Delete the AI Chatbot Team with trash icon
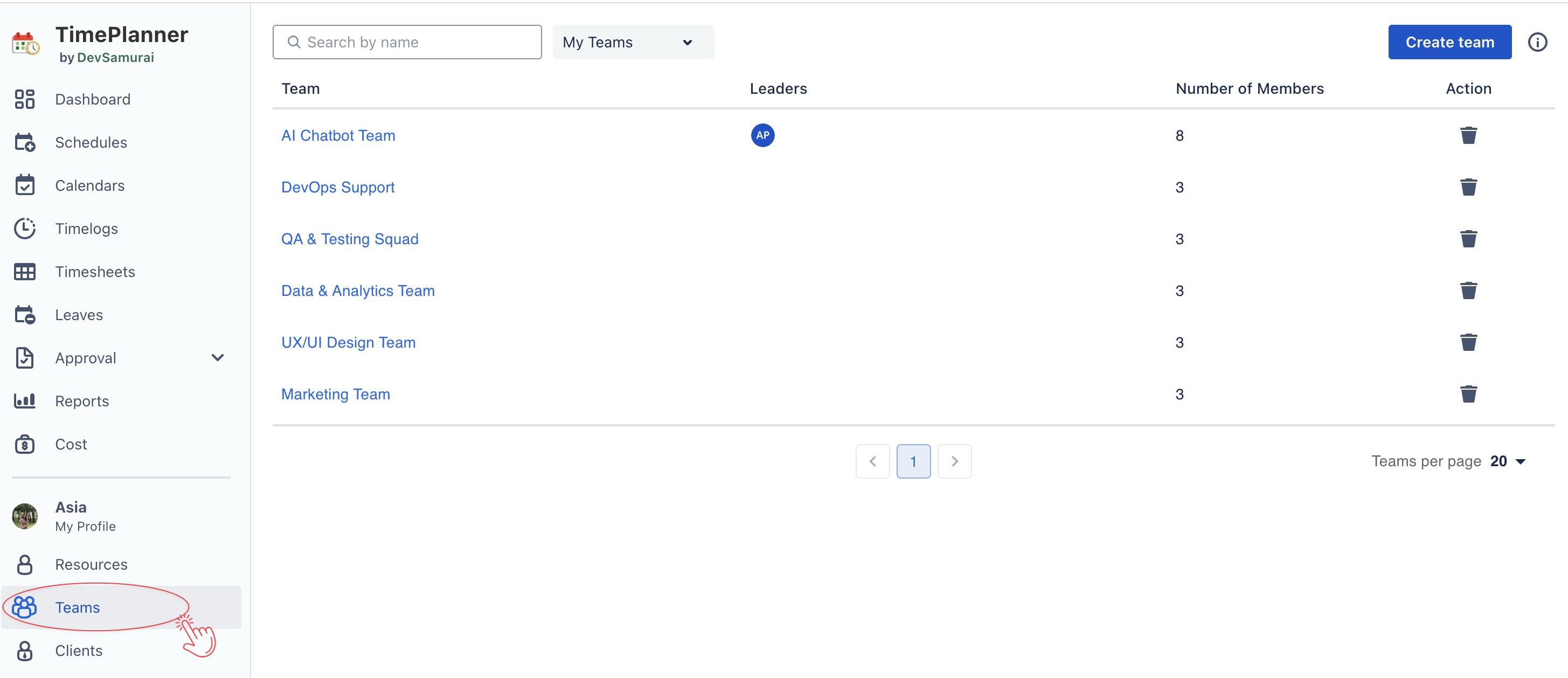1568x678 pixels. point(1468,135)
